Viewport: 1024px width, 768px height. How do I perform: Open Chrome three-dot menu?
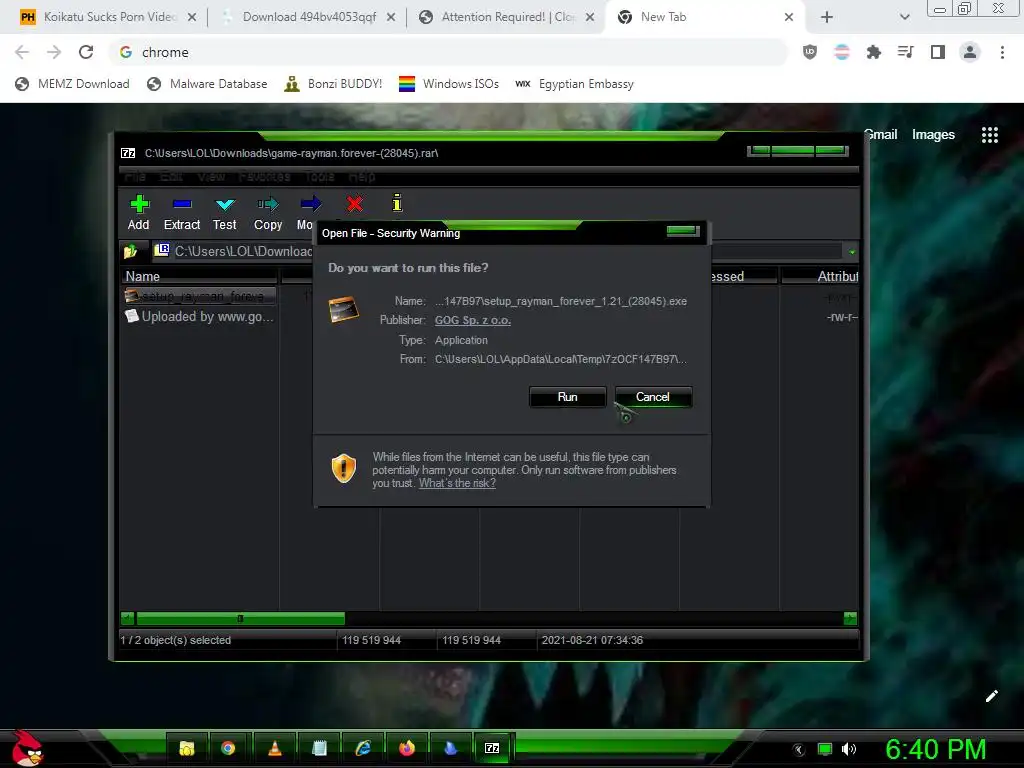tap(1002, 52)
